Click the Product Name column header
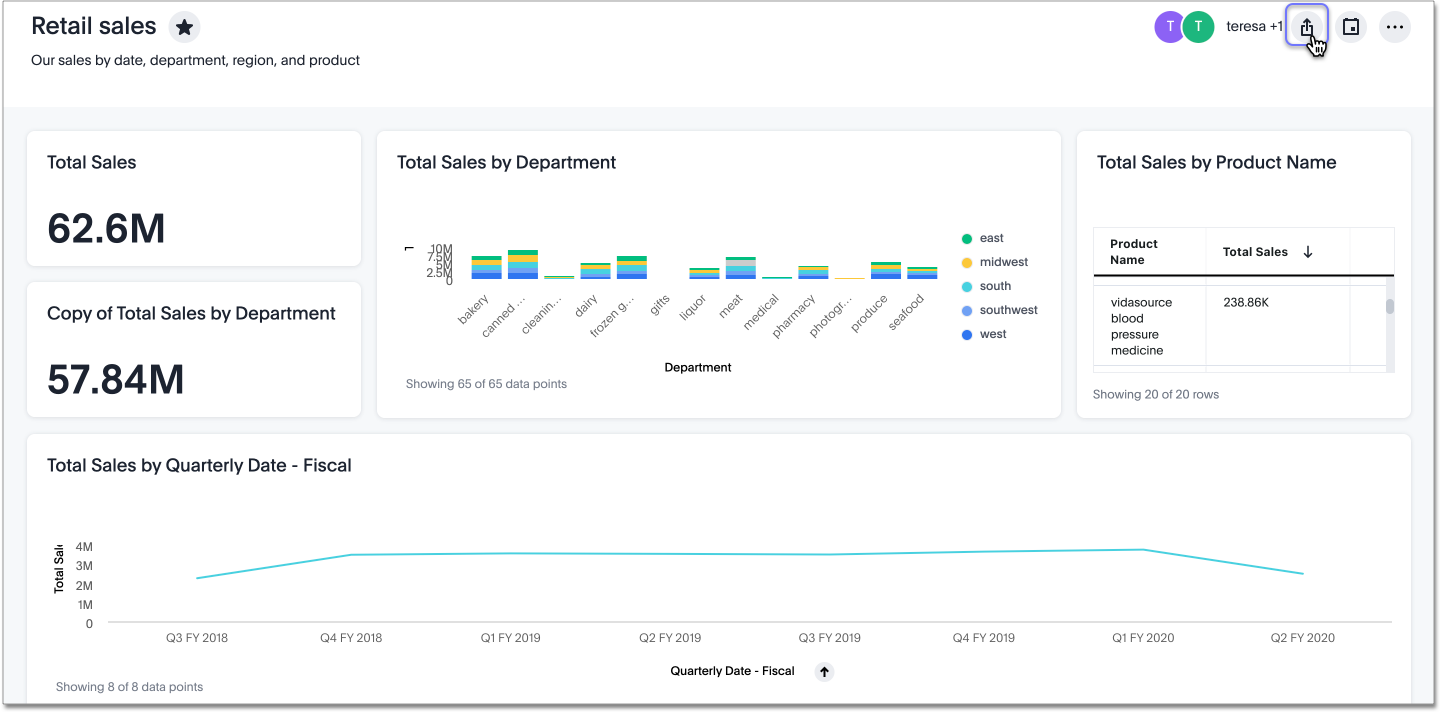Screen dimensions: 1441x713 pos(1134,252)
